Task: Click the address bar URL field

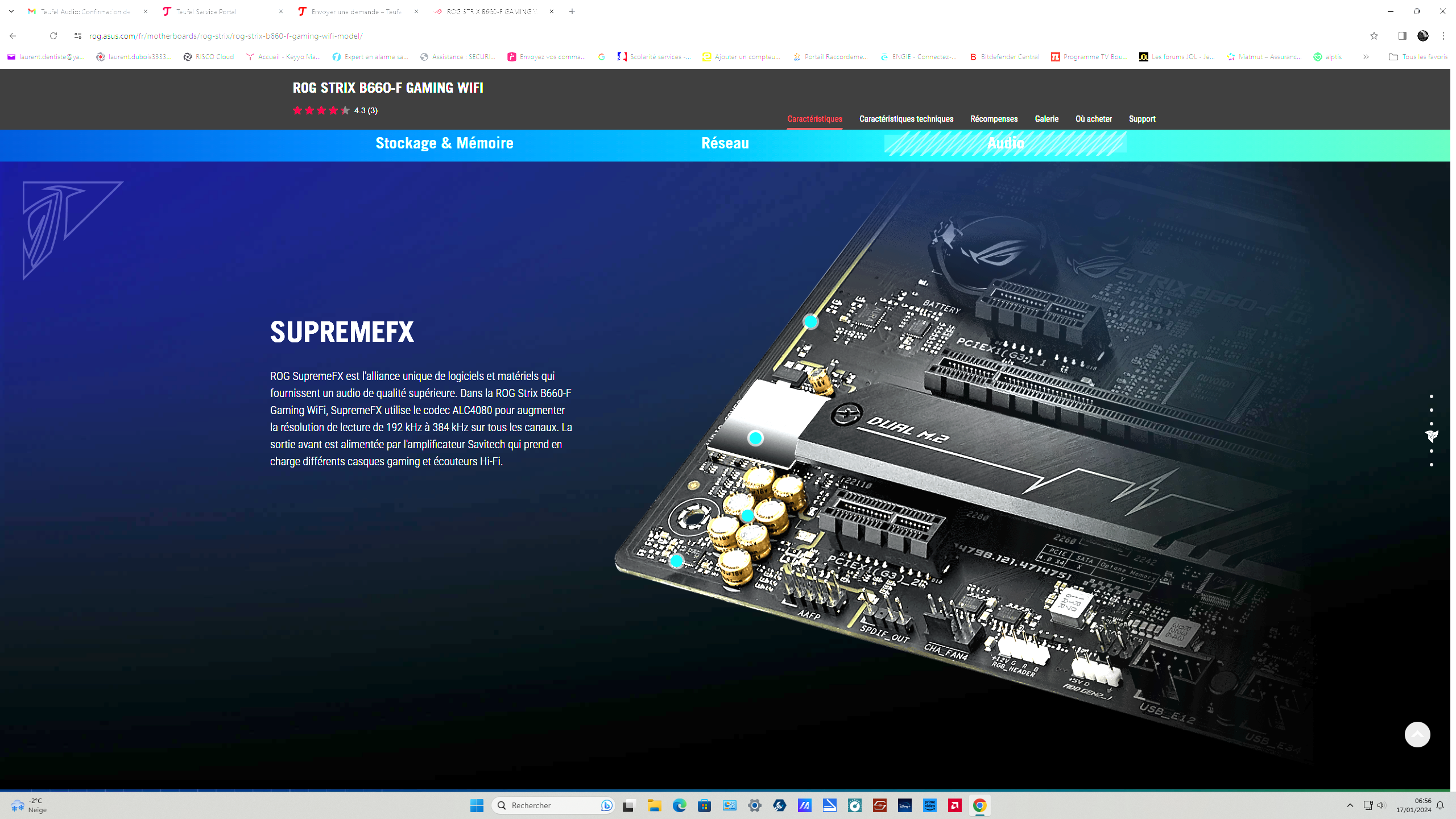Action: coord(722,36)
